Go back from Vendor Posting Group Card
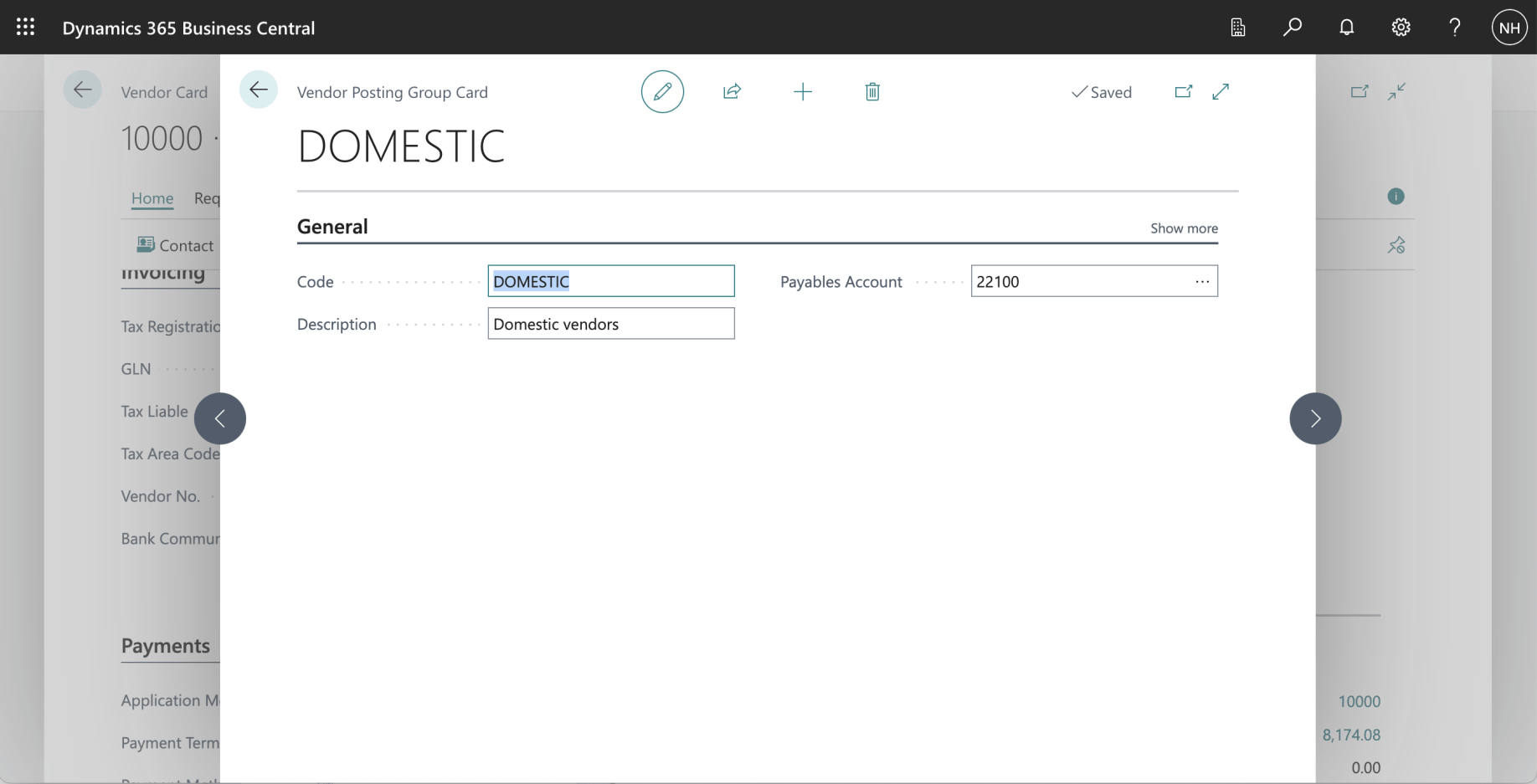The image size is (1537, 784). pyautogui.click(x=259, y=90)
